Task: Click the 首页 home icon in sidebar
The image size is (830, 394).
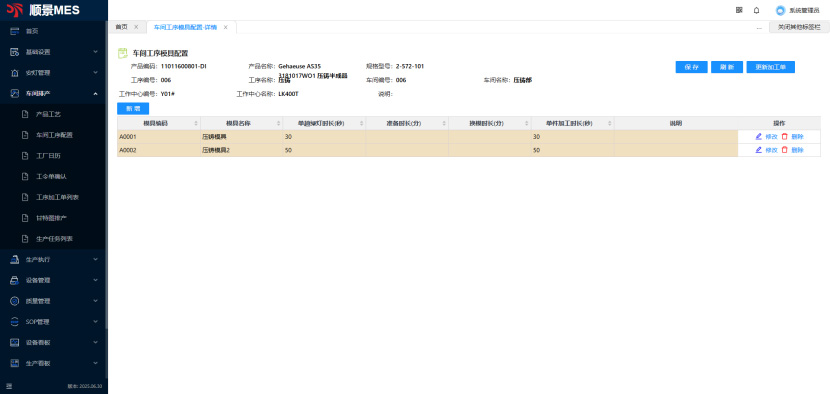Action: [x=15, y=31]
